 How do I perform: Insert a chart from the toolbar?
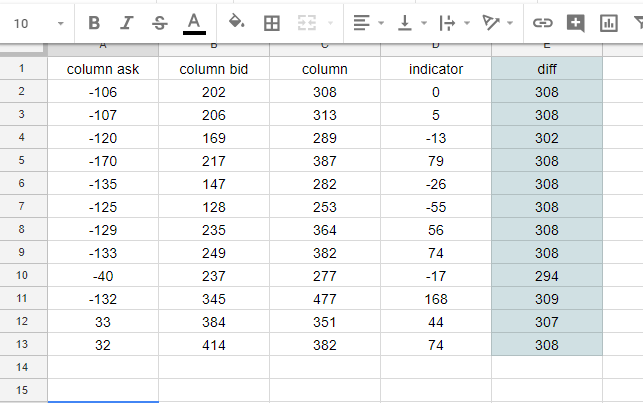608,22
